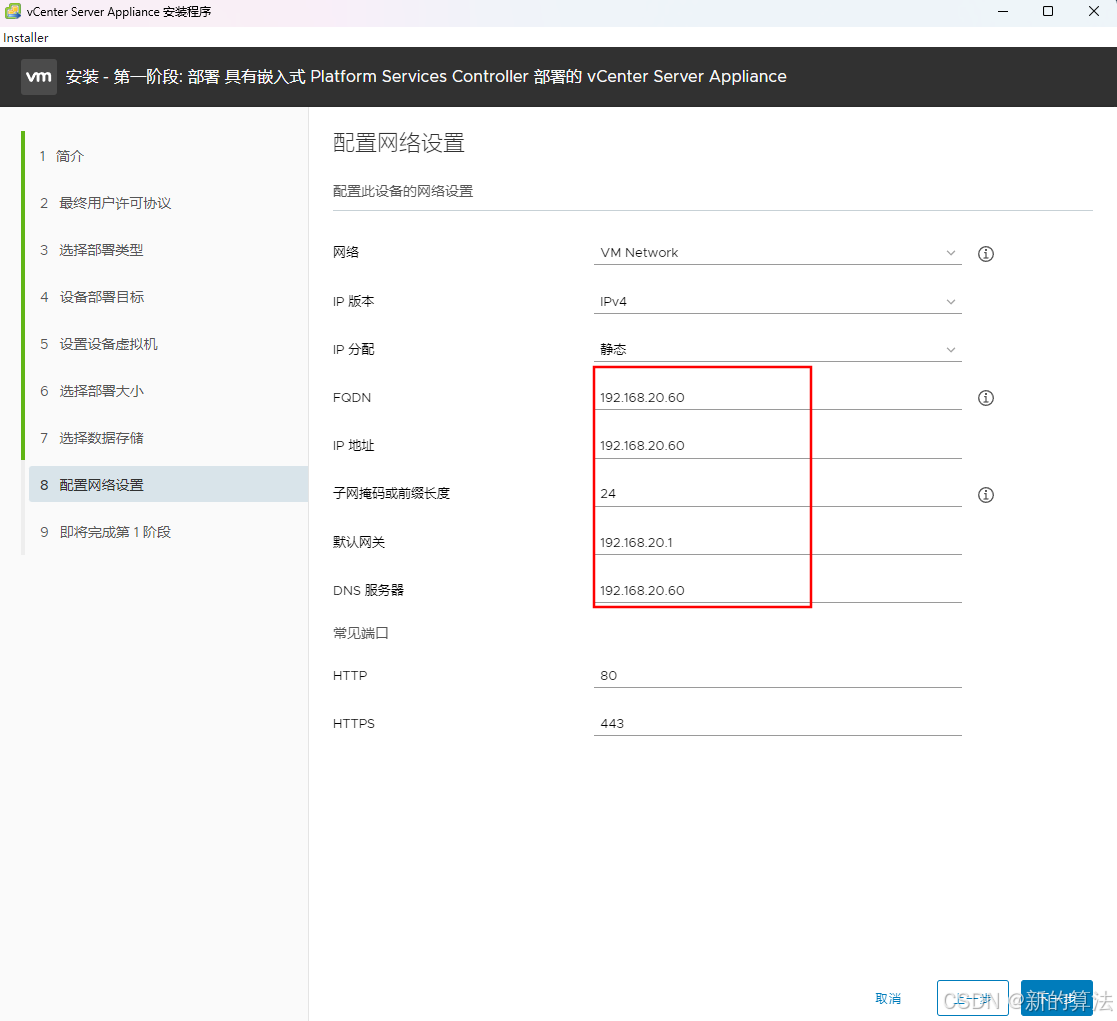Open the IP 版本 dropdown showing IPv4

click(777, 301)
